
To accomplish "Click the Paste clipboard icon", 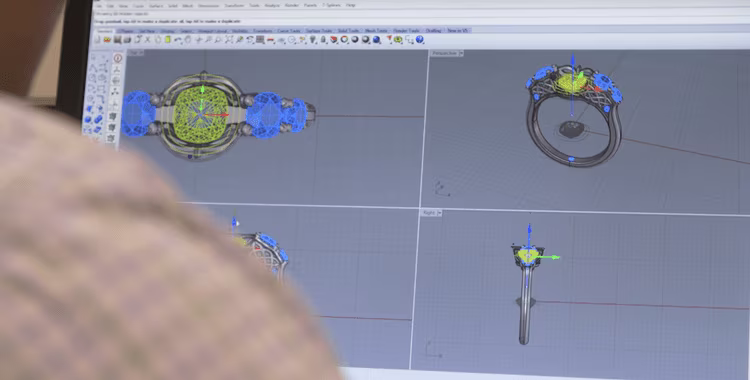I will click(x=168, y=40).
